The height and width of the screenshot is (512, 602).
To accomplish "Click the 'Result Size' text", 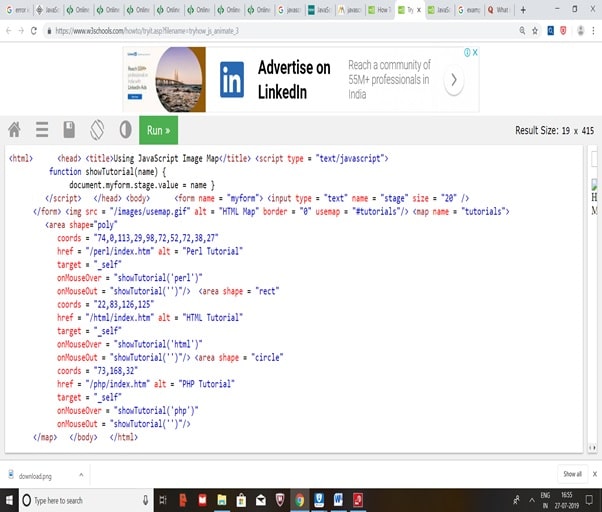I will tap(554, 130).
